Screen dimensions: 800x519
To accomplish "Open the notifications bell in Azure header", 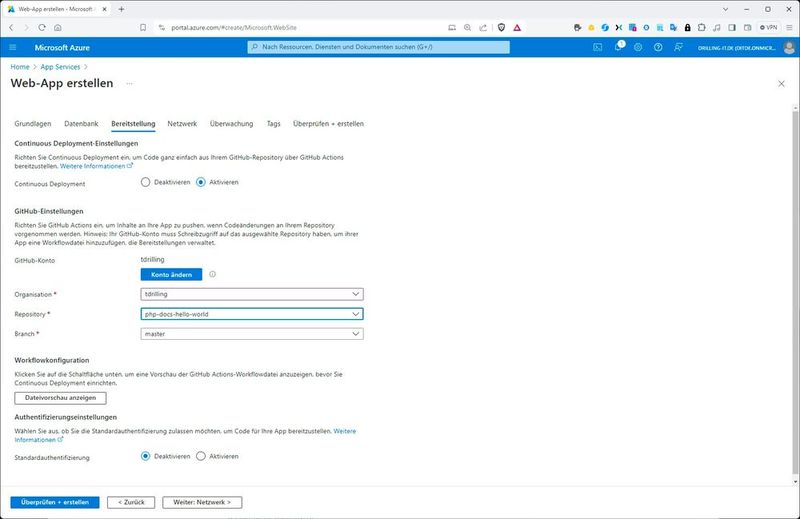I will [x=618, y=47].
